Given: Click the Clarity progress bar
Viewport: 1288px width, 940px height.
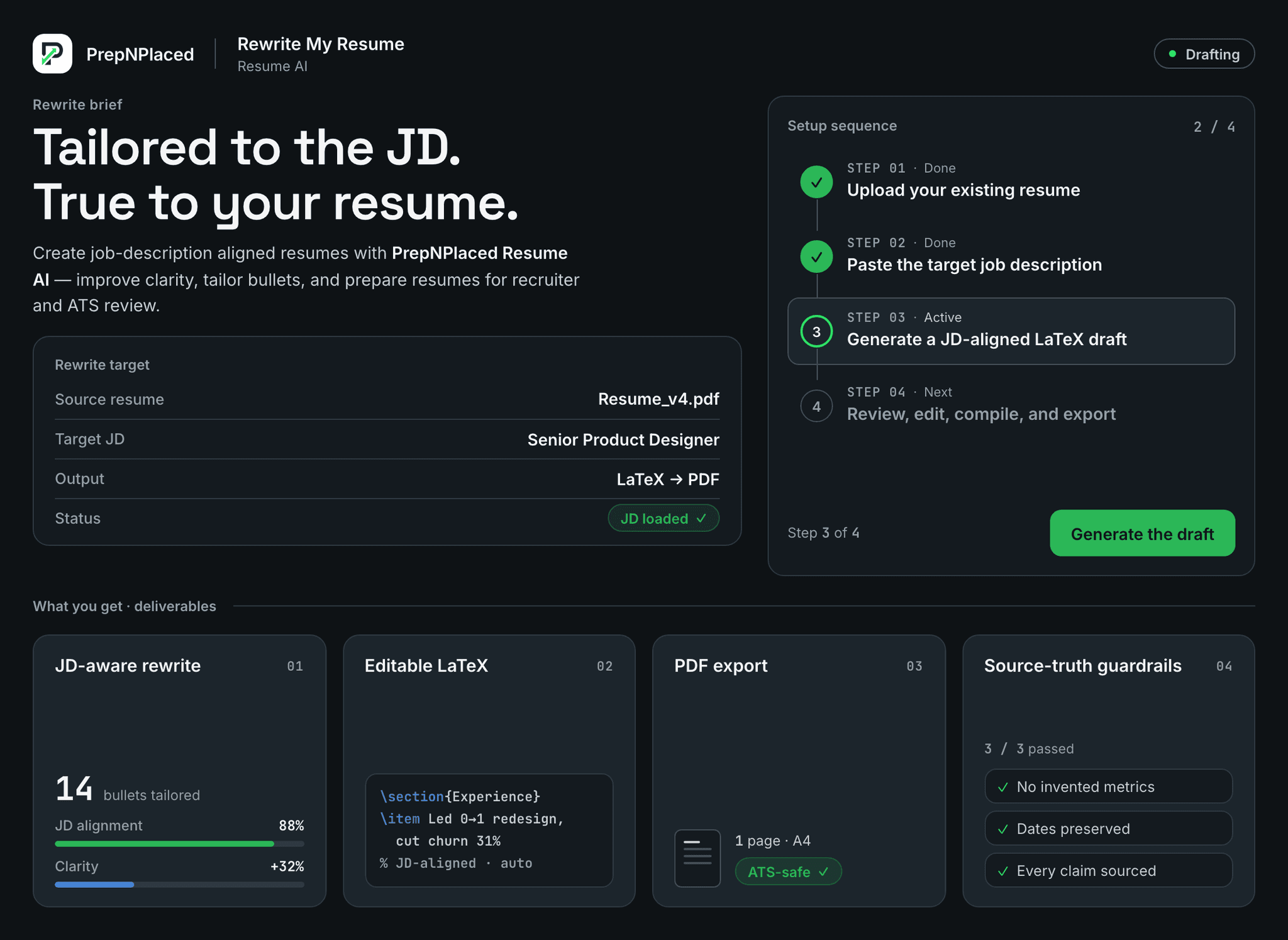Looking at the screenshot, I should 179,885.
